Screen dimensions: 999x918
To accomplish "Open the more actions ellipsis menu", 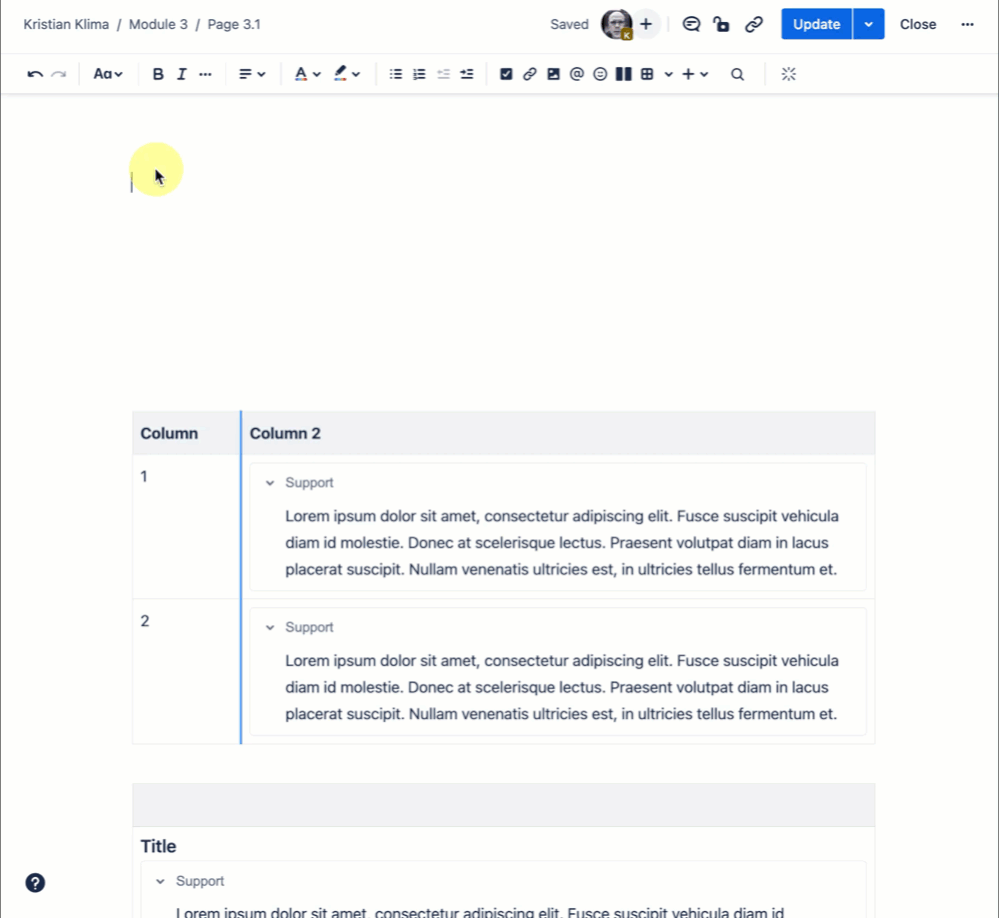I will [967, 24].
